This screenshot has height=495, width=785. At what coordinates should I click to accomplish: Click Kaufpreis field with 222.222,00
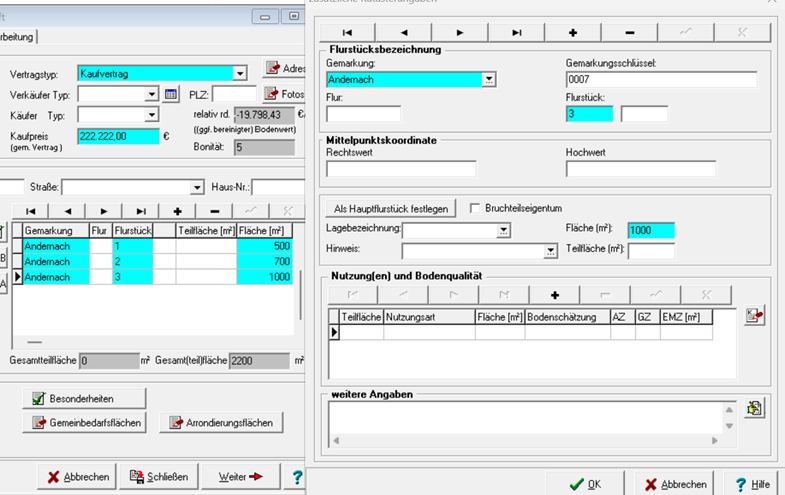click(118, 136)
